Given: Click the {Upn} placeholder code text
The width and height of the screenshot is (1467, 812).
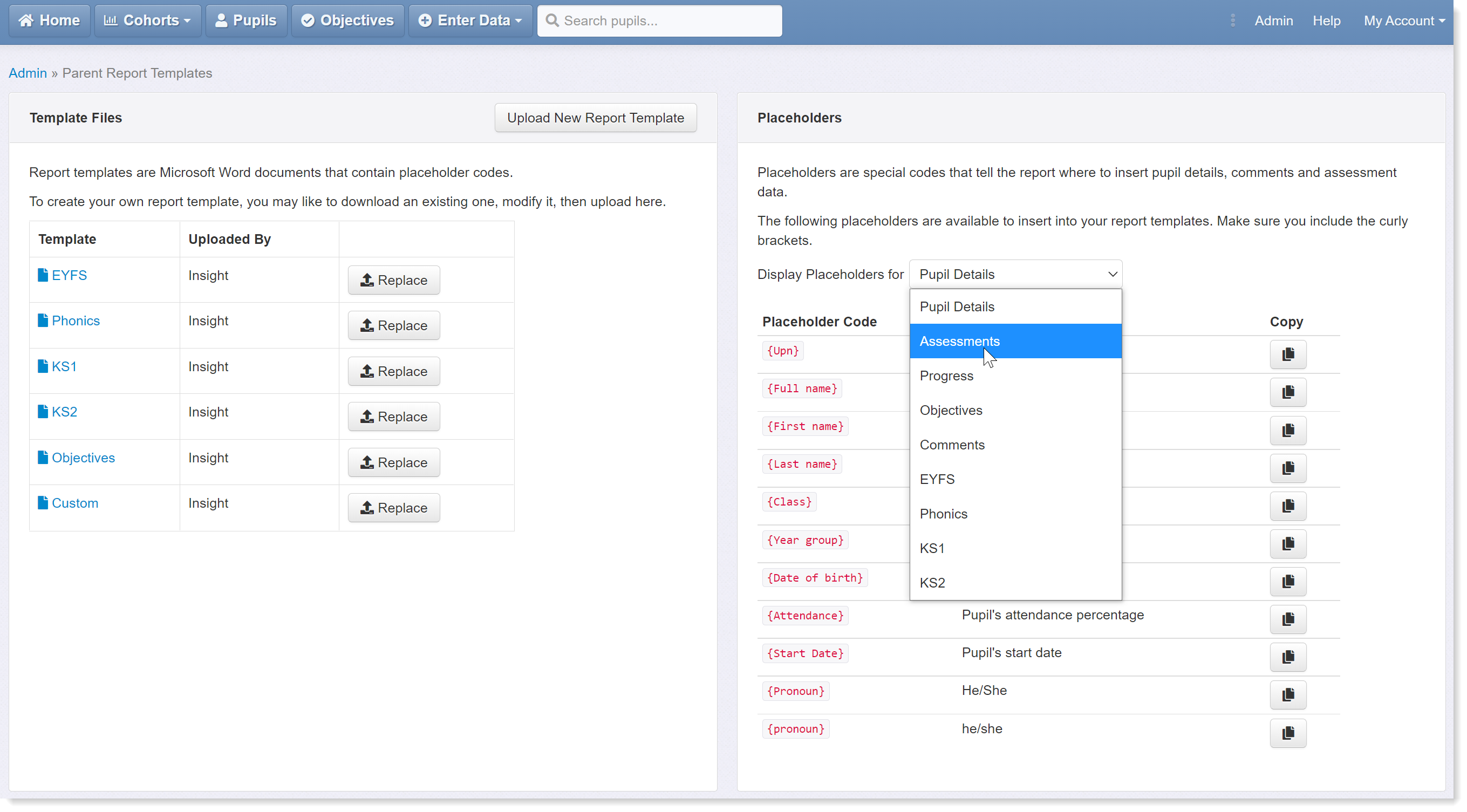Looking at the screenshot, I should coord(782,351).
